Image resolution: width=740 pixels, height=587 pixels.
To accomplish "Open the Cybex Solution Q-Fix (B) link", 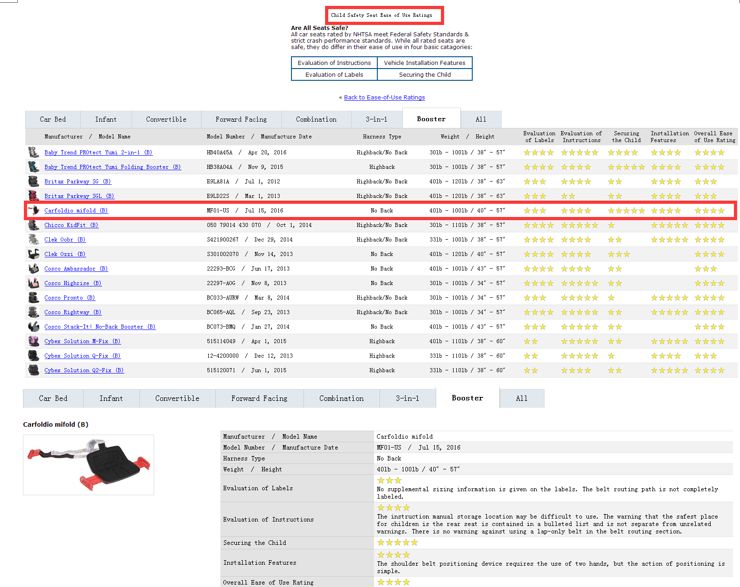I will [82, 356].
